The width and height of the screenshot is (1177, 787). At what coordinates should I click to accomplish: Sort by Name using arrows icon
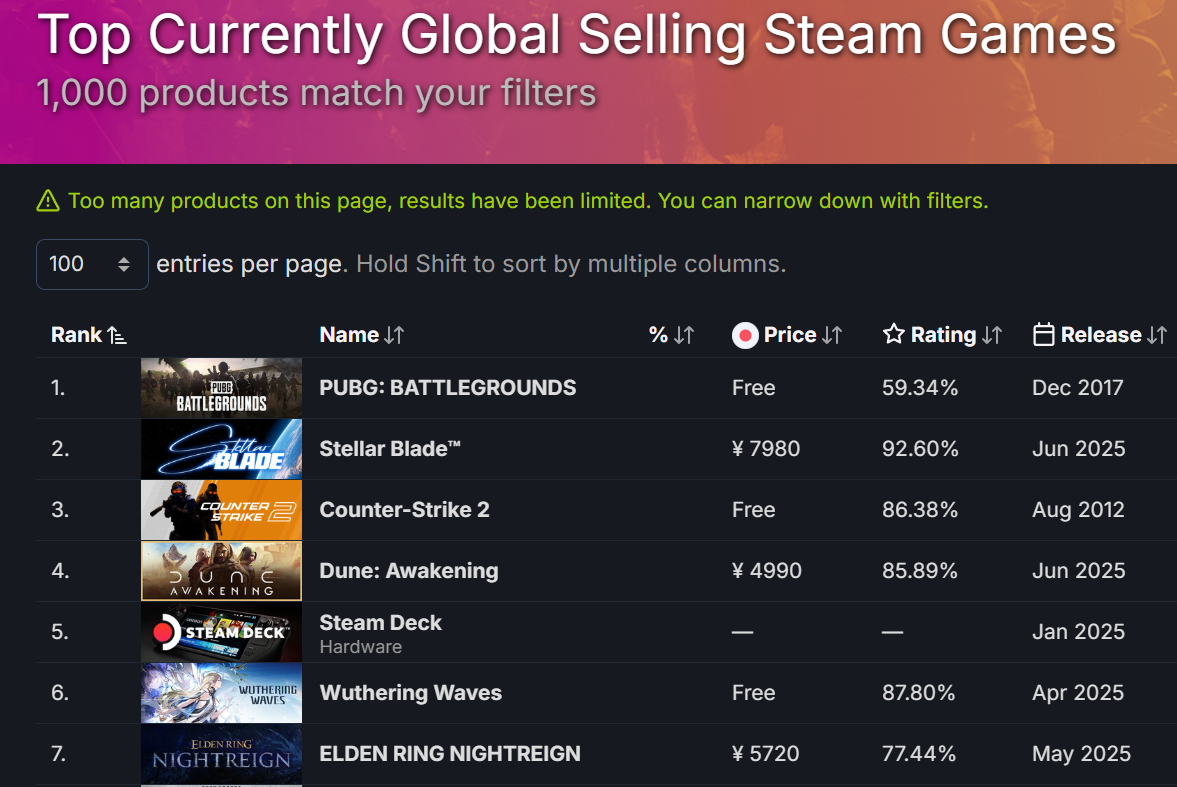point(394,335)
